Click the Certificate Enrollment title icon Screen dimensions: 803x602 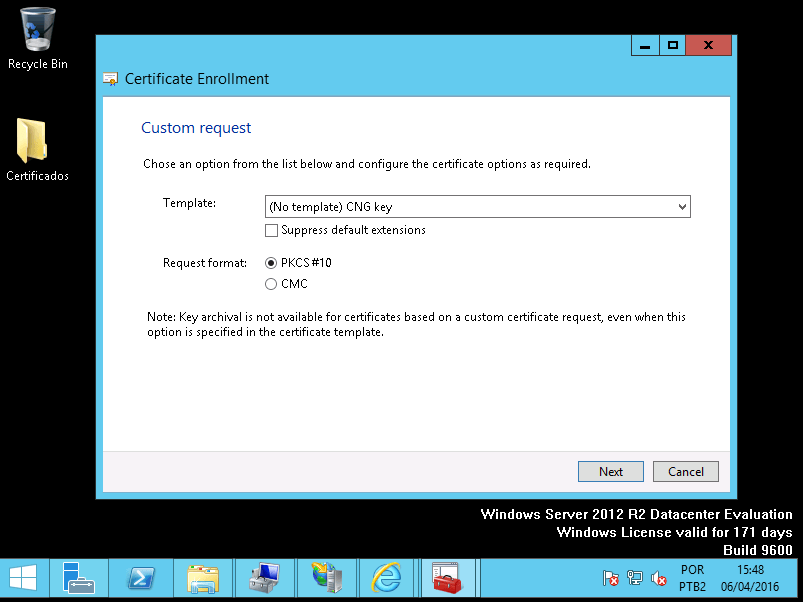pyautogui.click(x=110, y=79)
